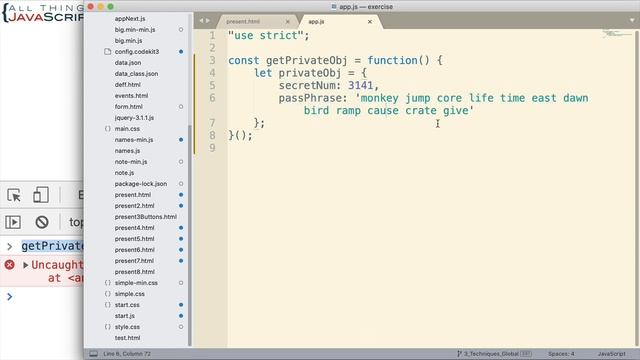Open the git branch 3_Techniques_Global status item

(x=494, y=354)
